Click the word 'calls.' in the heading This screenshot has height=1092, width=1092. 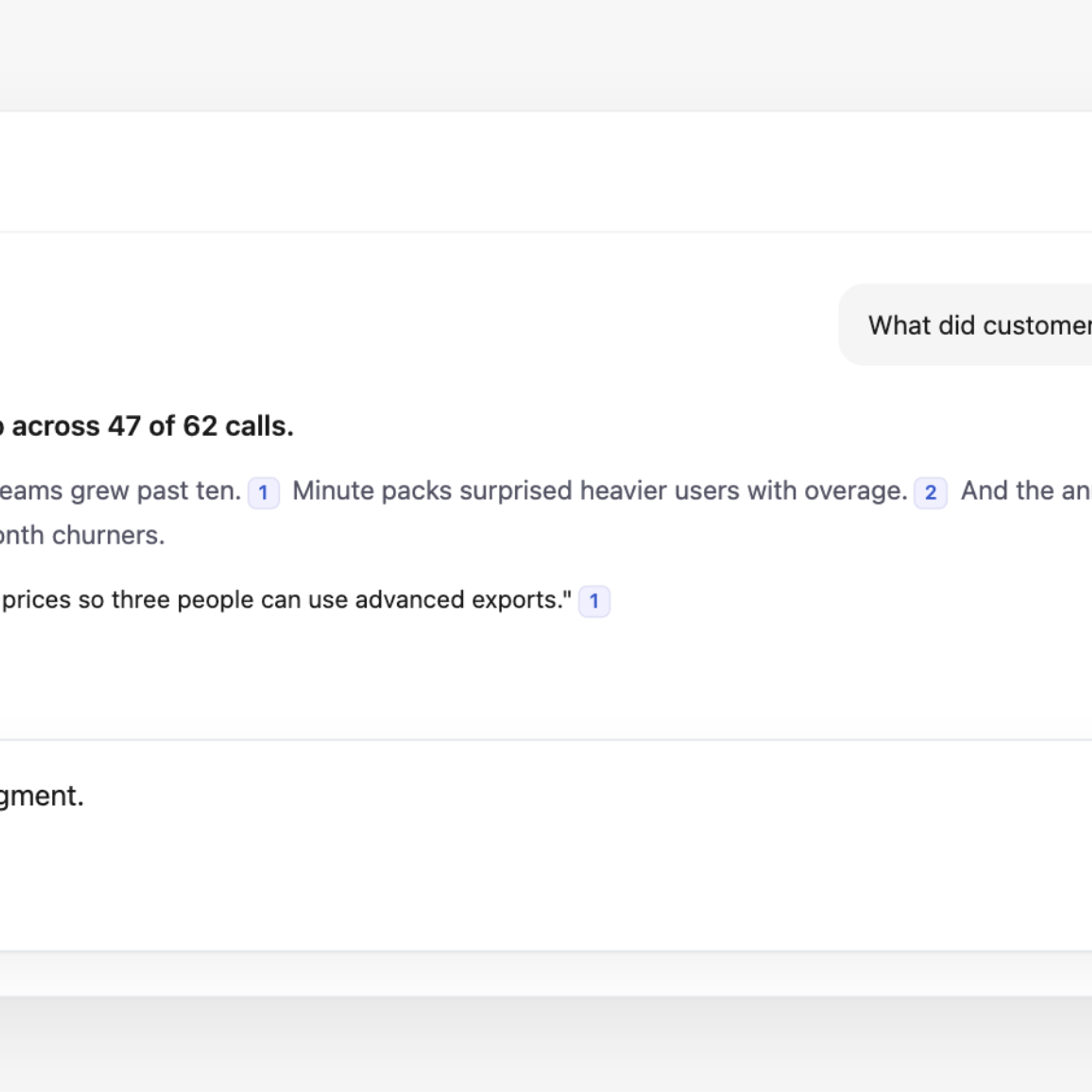259,426
